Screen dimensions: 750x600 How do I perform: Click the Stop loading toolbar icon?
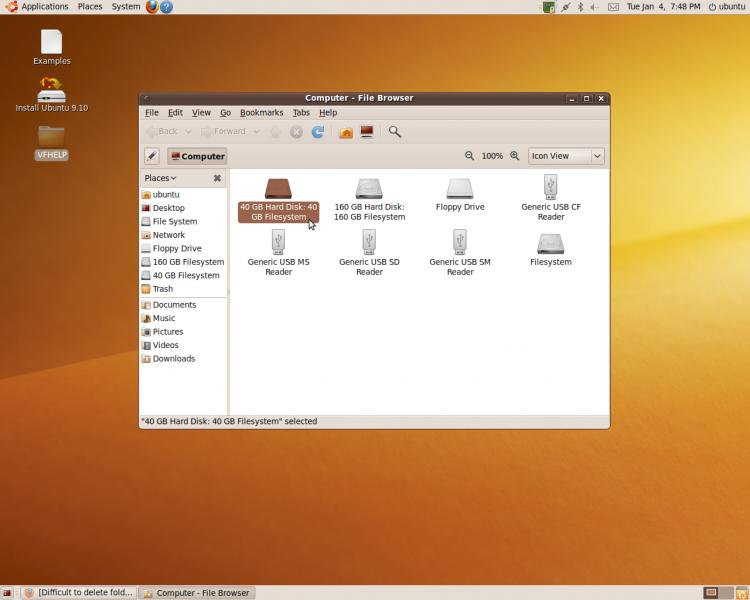pos(296,132)
